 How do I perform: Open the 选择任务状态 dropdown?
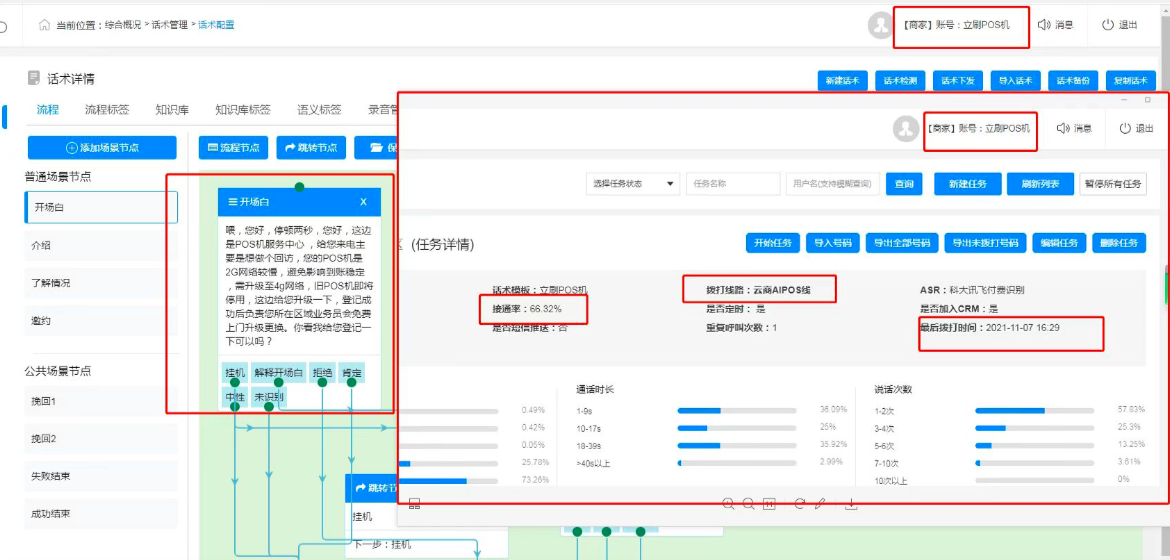point(632,184)
